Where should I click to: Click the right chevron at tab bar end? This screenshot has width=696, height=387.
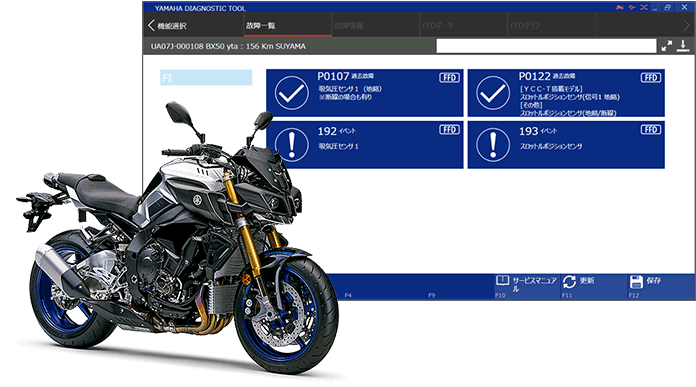tap(687, 26)
